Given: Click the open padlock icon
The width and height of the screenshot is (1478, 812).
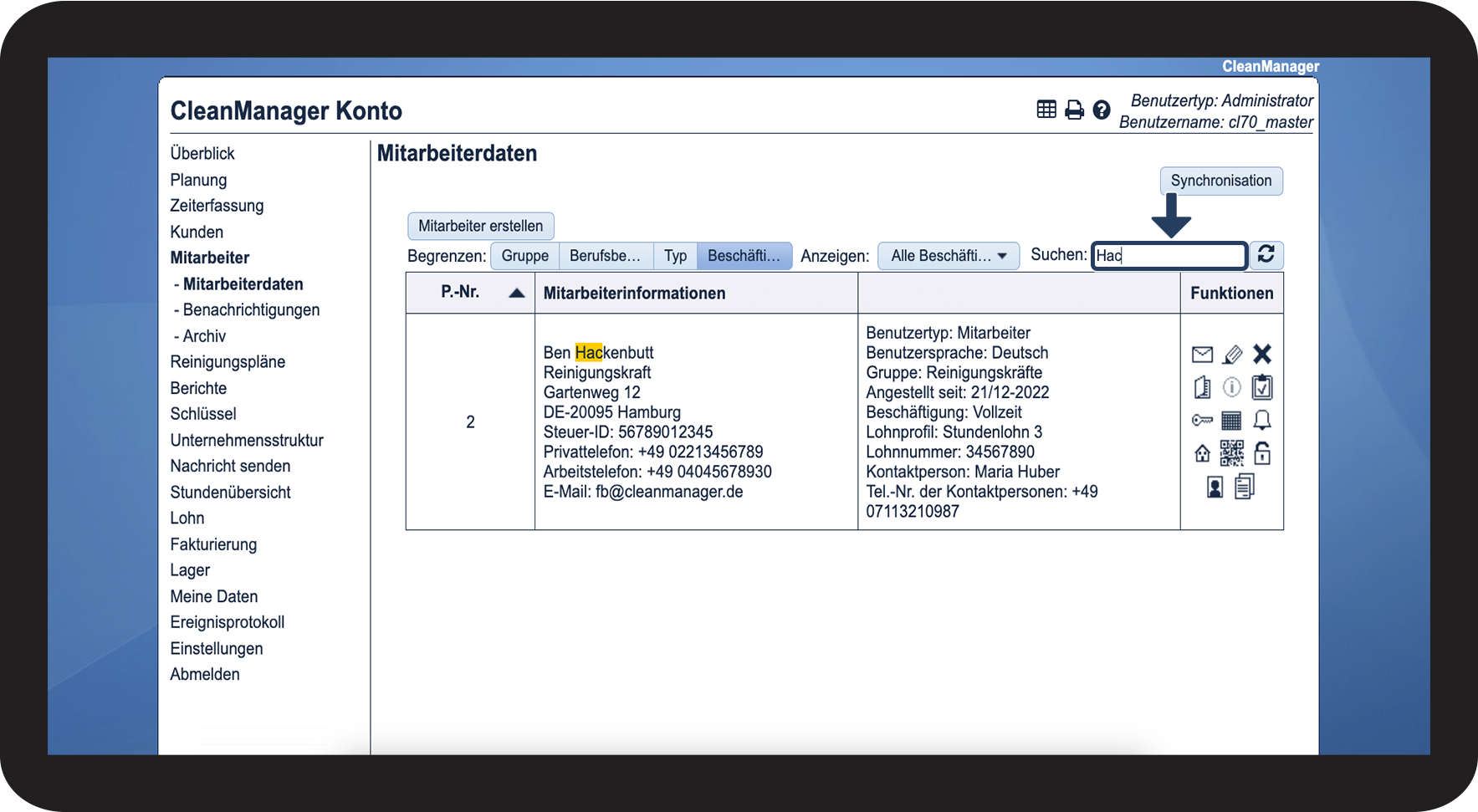Looking at the screenshot, I should (x=1262, y=453).
